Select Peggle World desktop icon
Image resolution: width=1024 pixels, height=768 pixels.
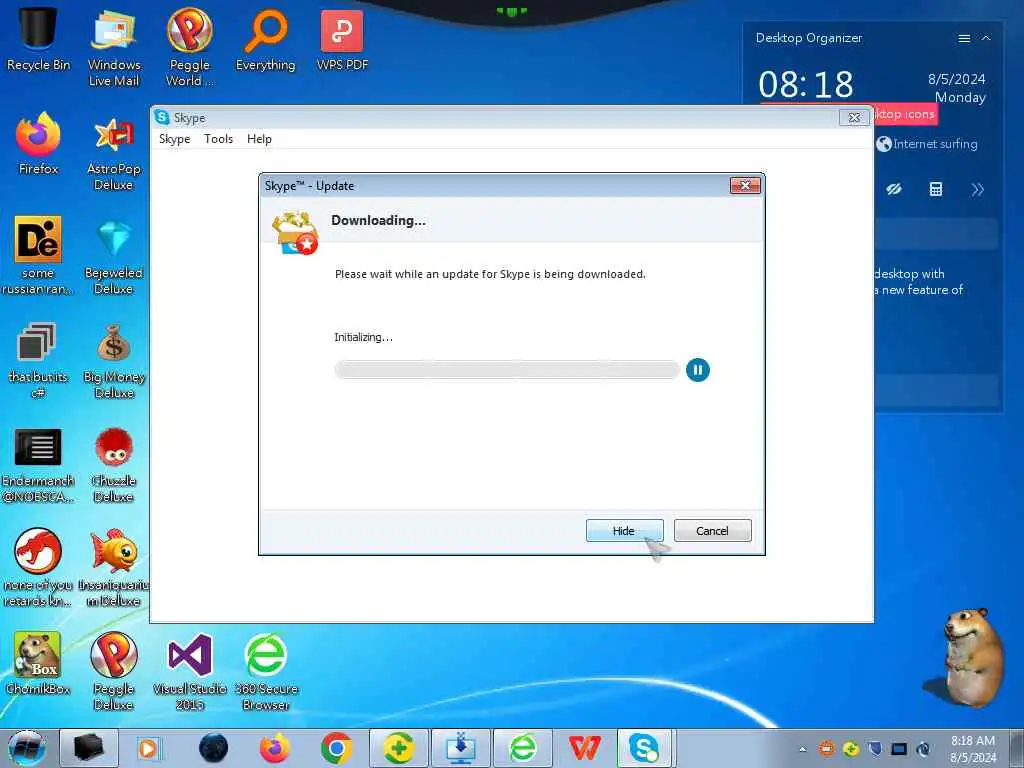point(189,46)
